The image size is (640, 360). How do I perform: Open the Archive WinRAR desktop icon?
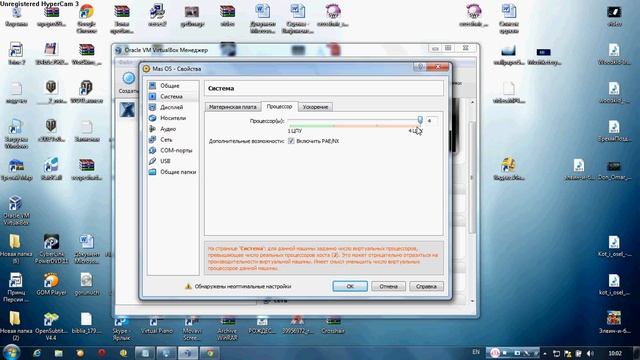(x=227, y=329)
